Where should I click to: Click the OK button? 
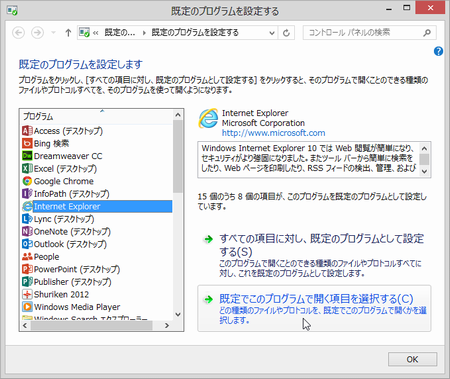tap(412, 359)
